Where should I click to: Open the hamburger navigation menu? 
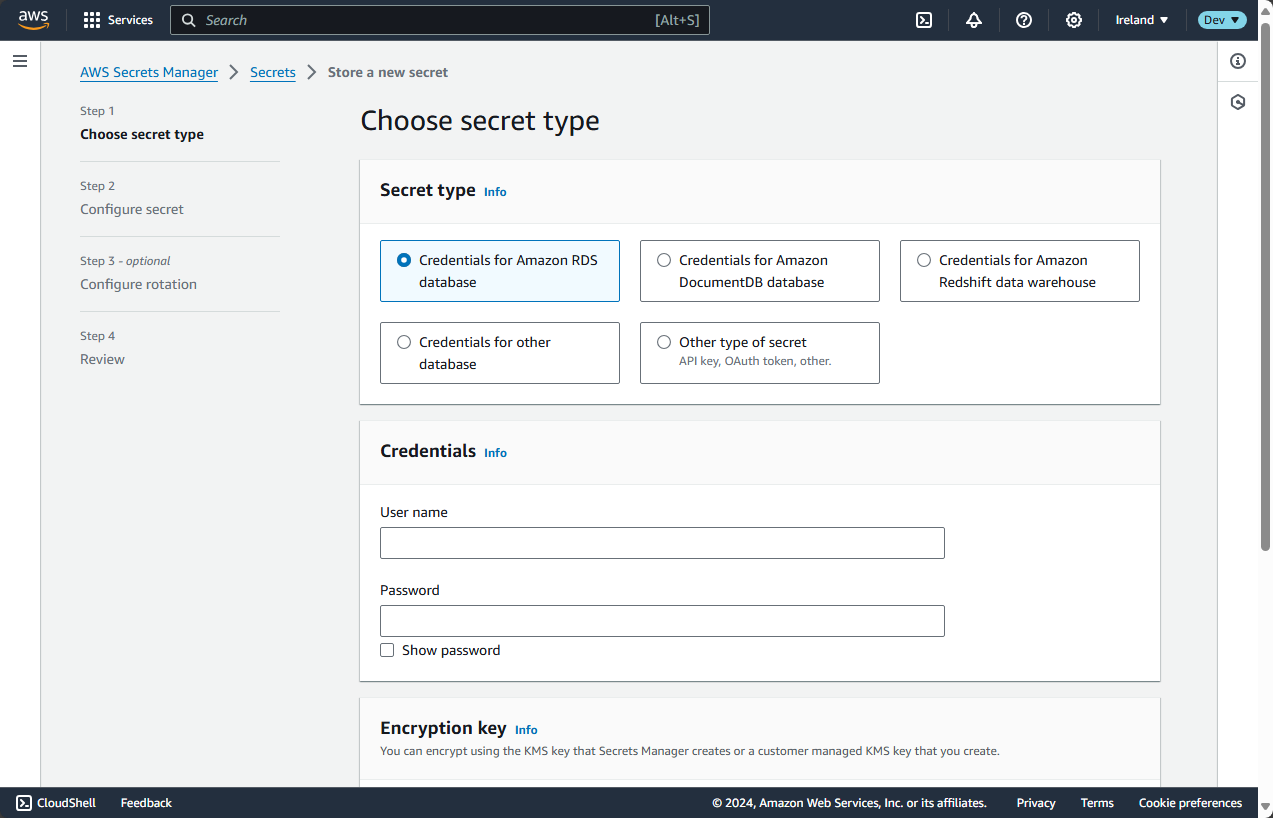pos(20,61)
